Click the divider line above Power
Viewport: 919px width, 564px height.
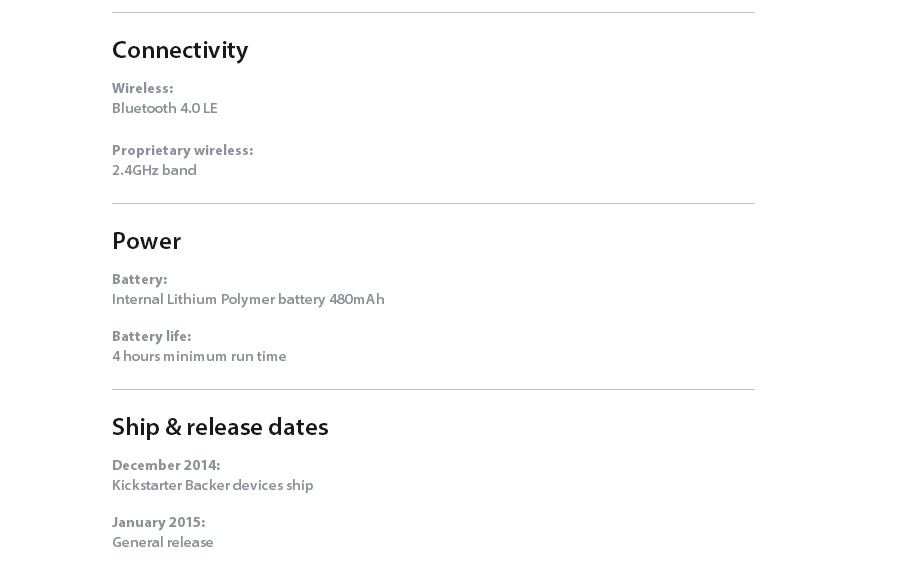click(433, 203)
